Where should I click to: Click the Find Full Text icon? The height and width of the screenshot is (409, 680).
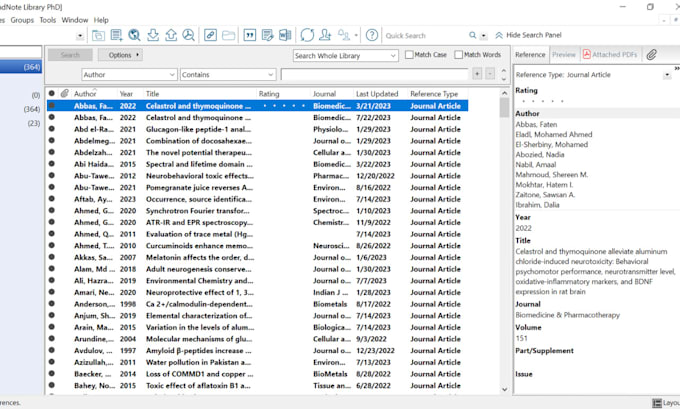coord(188,35)
